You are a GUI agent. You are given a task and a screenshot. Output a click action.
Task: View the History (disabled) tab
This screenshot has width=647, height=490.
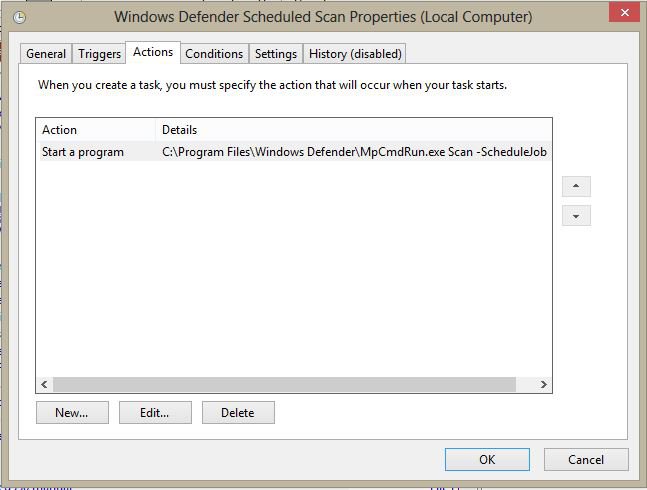point(355,54)
